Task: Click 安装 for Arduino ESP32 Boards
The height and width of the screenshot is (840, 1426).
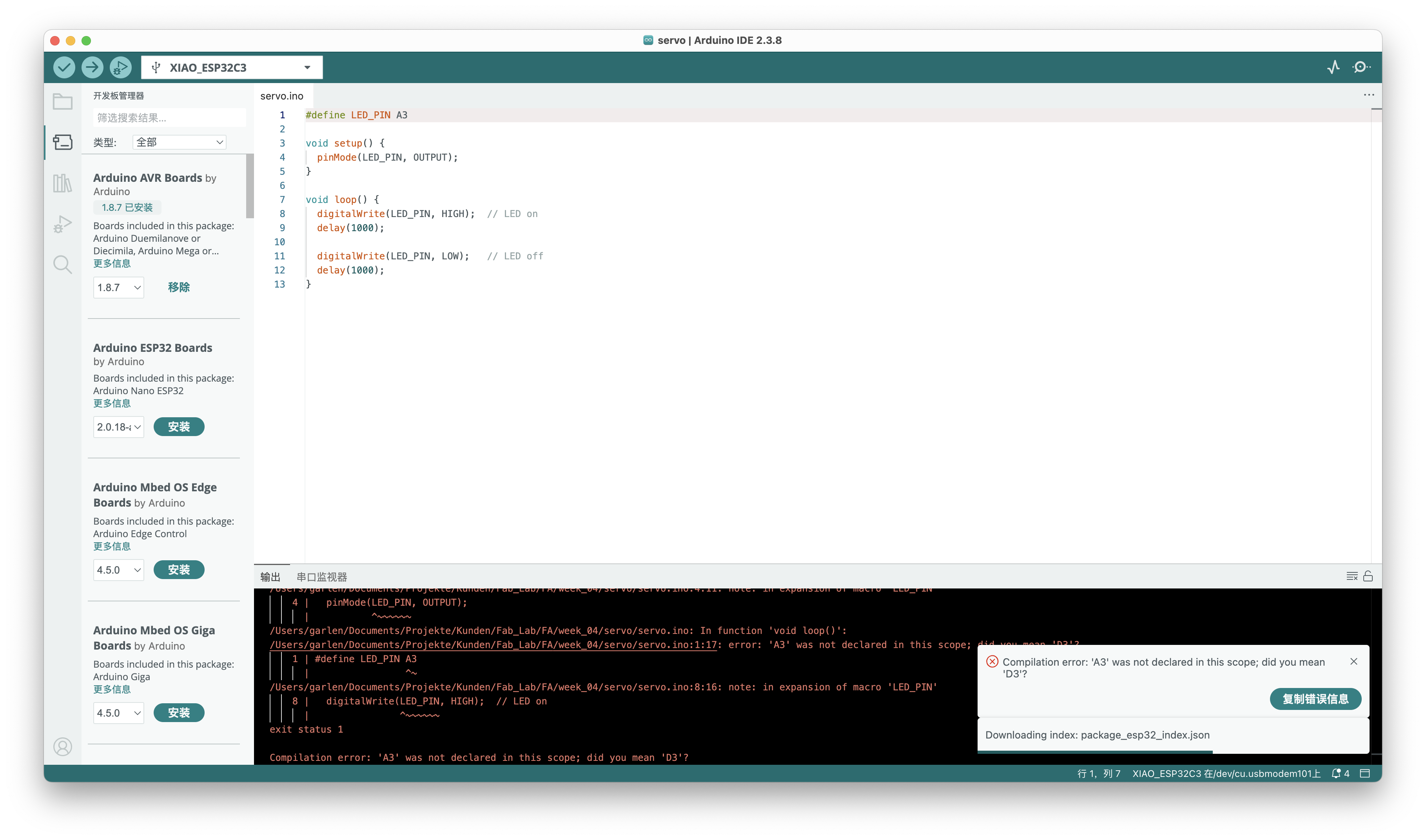Action: (179, 427)
